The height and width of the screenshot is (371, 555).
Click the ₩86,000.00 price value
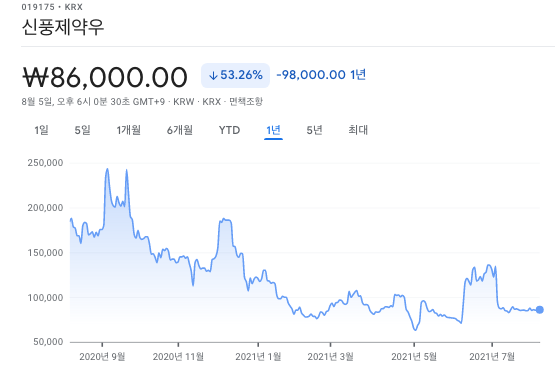105,77
